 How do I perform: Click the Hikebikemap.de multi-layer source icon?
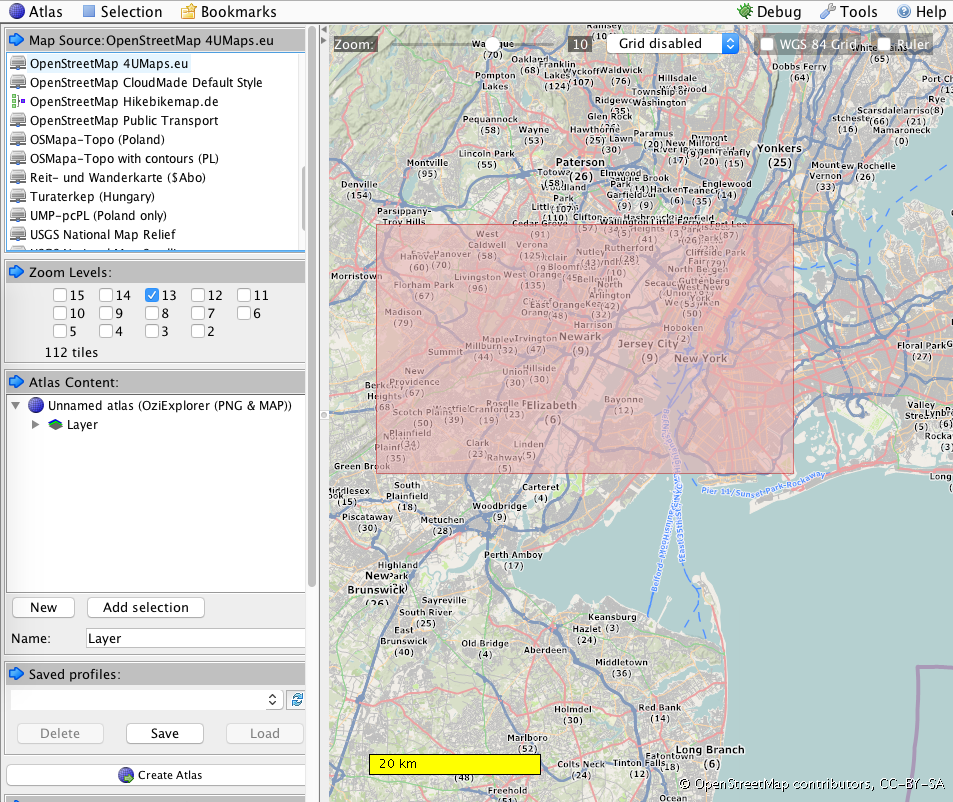[x=18, y=101]
